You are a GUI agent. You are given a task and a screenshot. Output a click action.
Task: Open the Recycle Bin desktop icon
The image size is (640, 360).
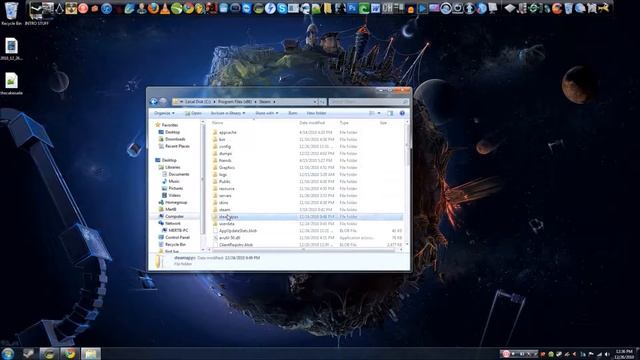click(x=11, y=13)
